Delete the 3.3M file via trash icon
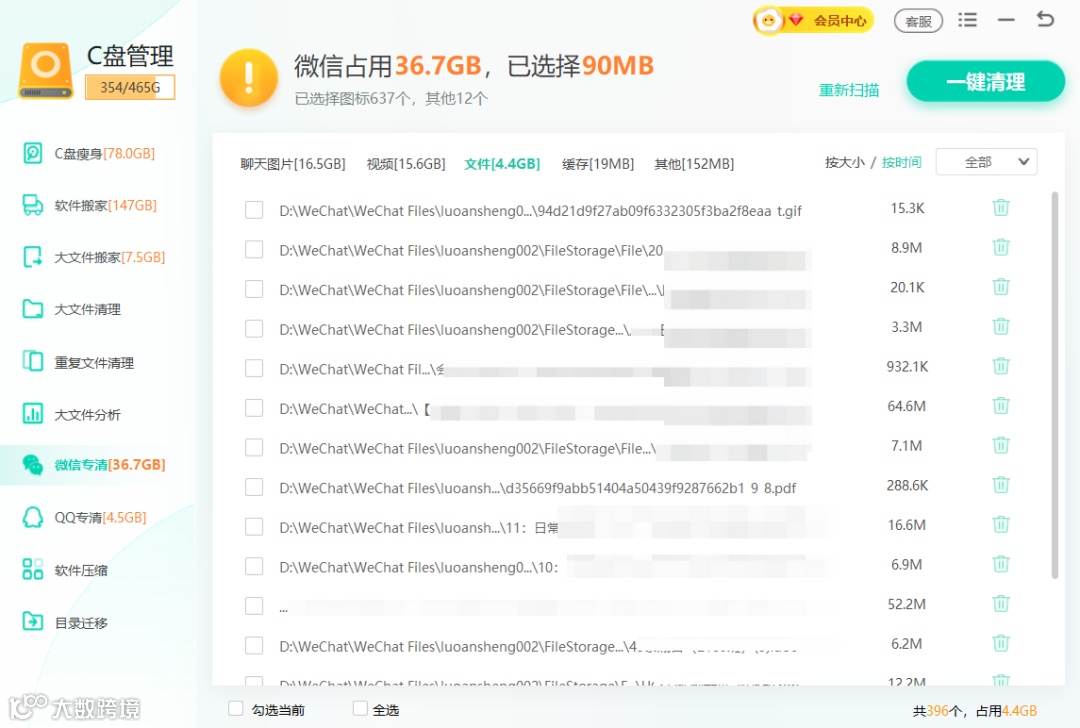 [1001, 326]
